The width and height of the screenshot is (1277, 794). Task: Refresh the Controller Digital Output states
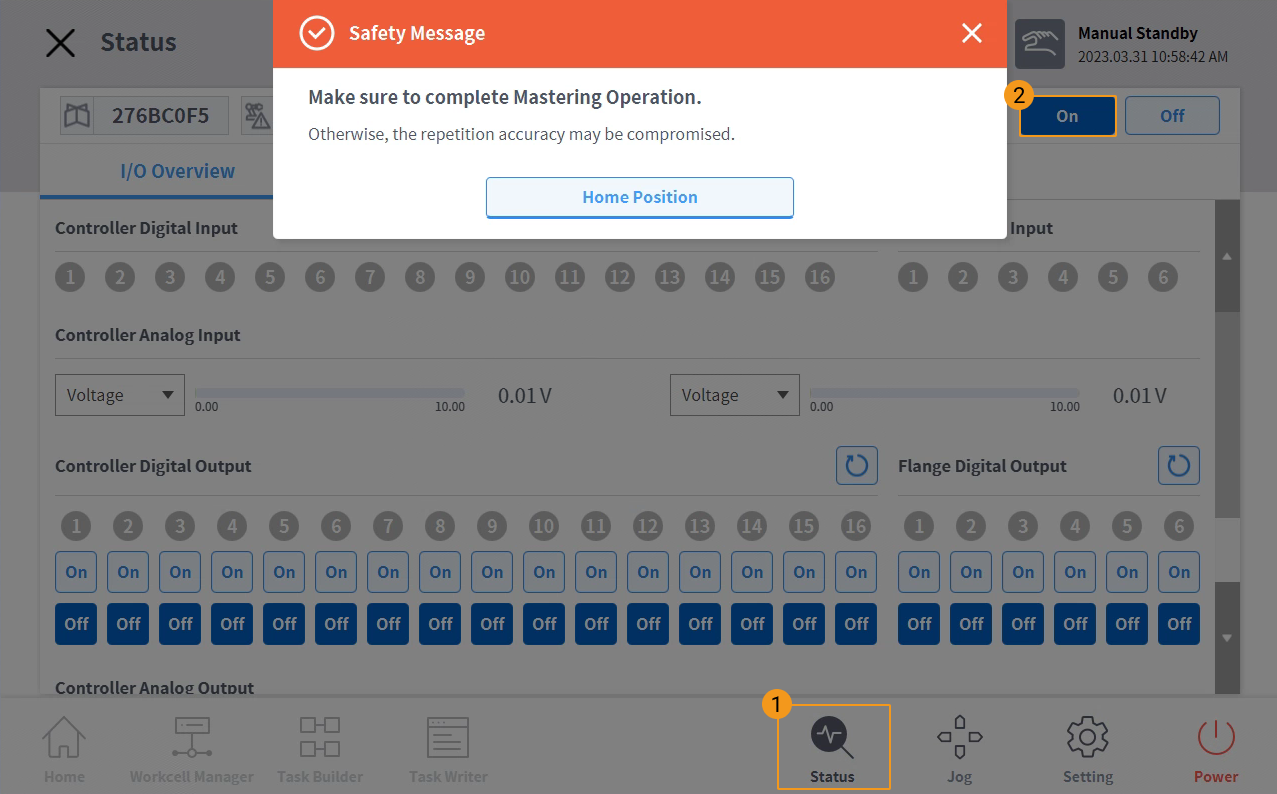856,465
